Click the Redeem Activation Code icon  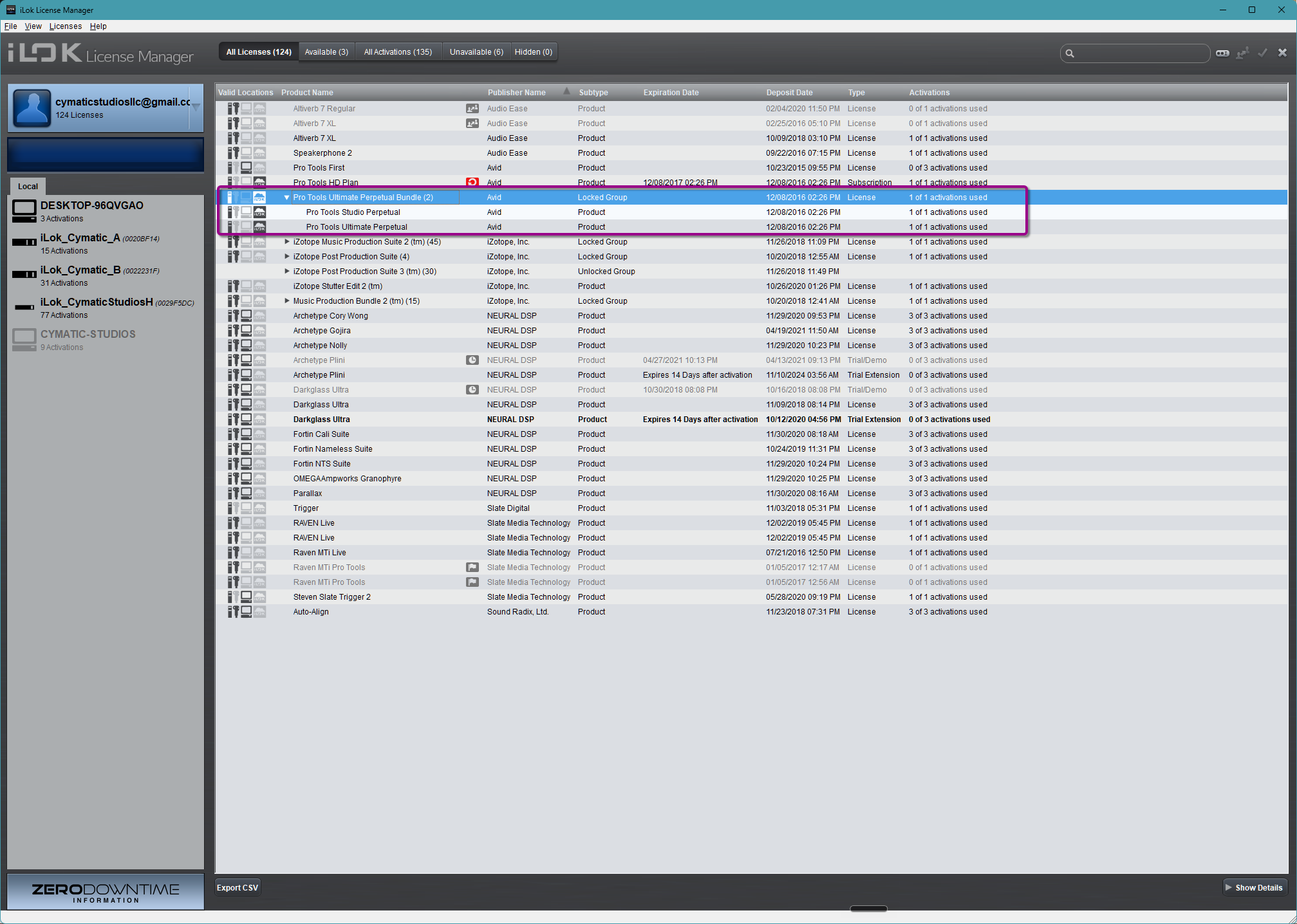[x=1222, y=53]
